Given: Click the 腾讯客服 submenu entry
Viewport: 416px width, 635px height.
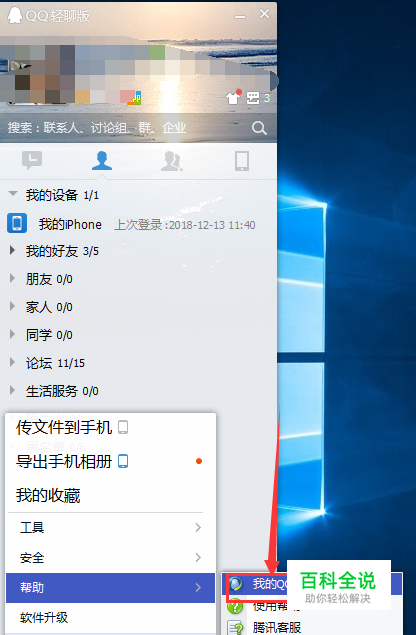Looking at the screenshot, I should (277, 627).
